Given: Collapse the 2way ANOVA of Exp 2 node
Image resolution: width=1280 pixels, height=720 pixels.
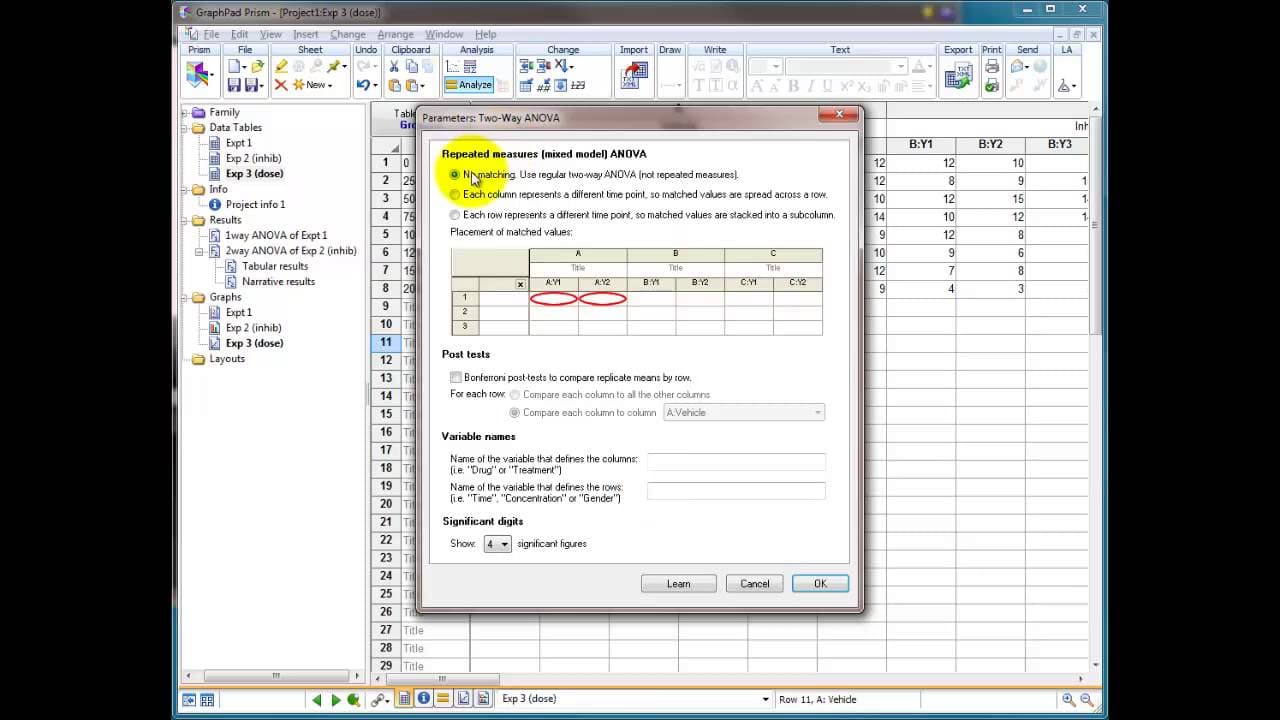Looking at the screenshot, I should tap(199, 251).
